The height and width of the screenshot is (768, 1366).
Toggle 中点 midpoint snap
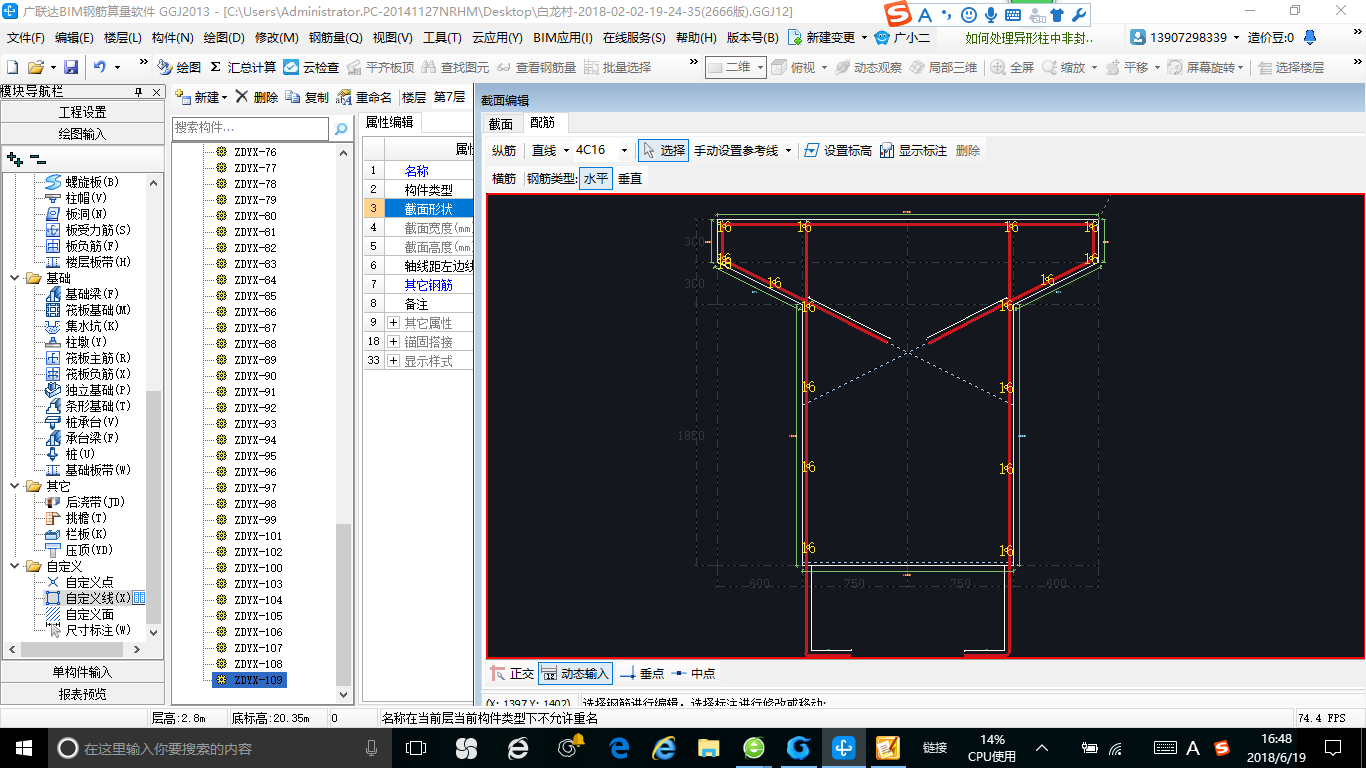pos(693,674)
